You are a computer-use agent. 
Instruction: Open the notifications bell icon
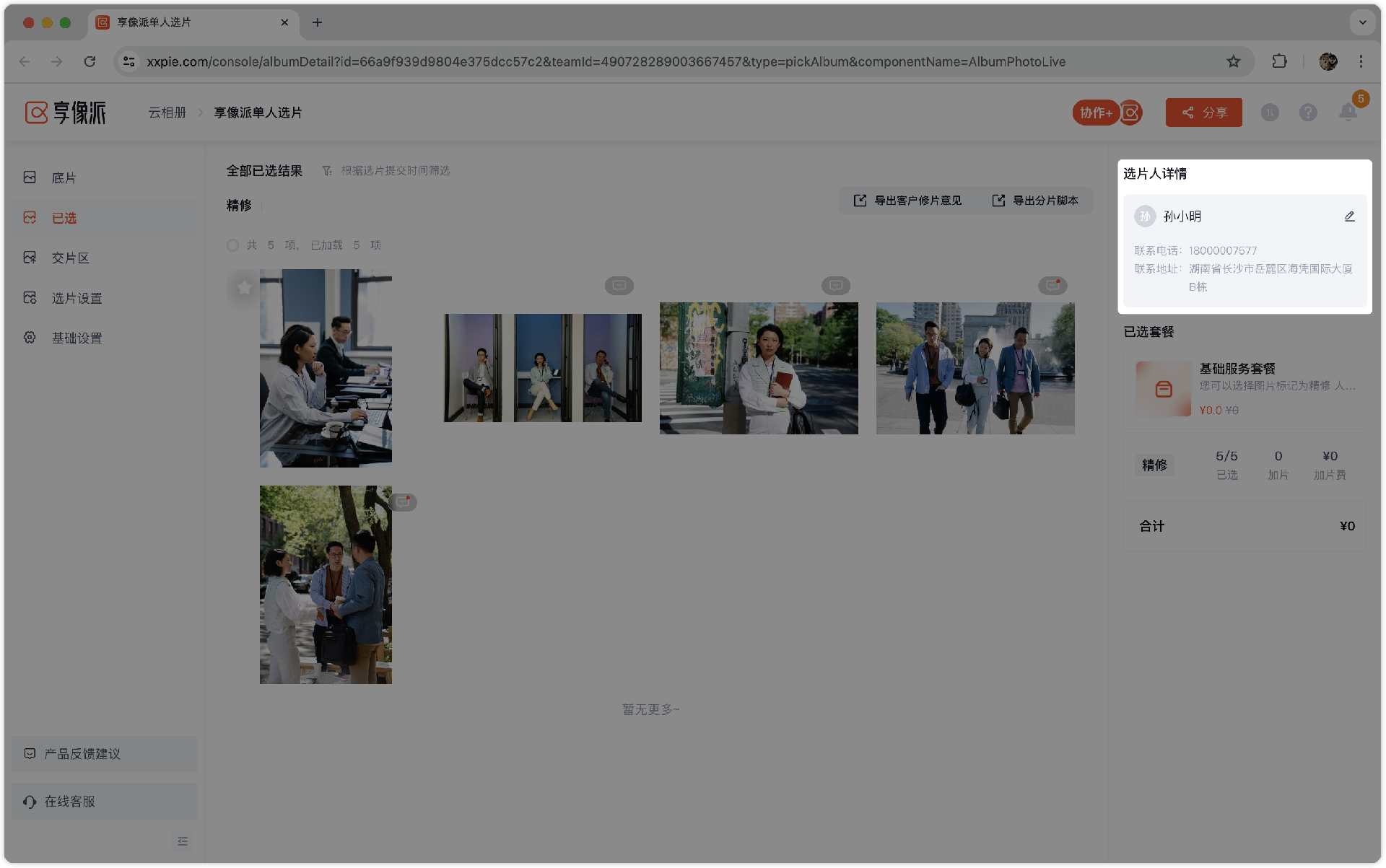[x=1347, y=113]
